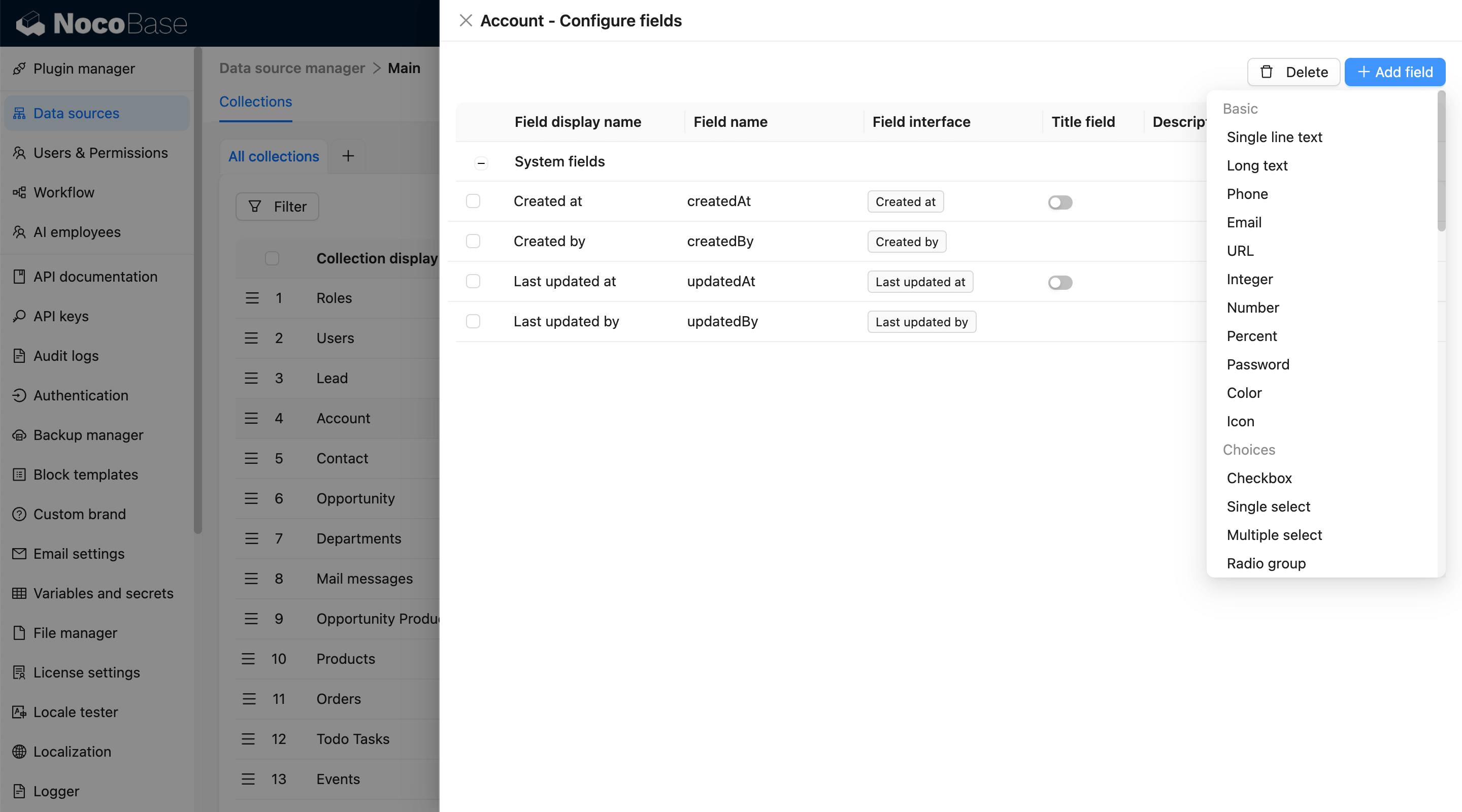Screen dimensions: 1462x812
Task: Open Data source manager via breadcrumb link
Action: 292,67
